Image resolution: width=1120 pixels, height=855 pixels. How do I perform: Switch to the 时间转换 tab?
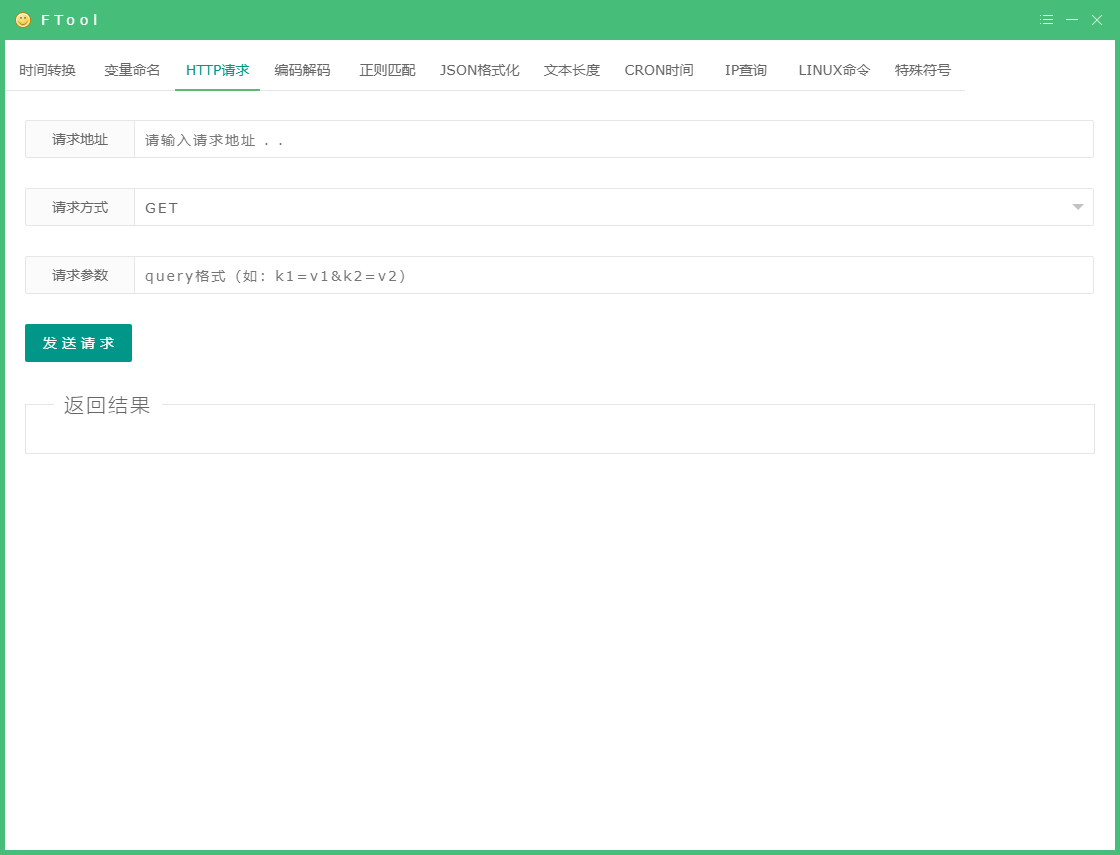point(48,70)
